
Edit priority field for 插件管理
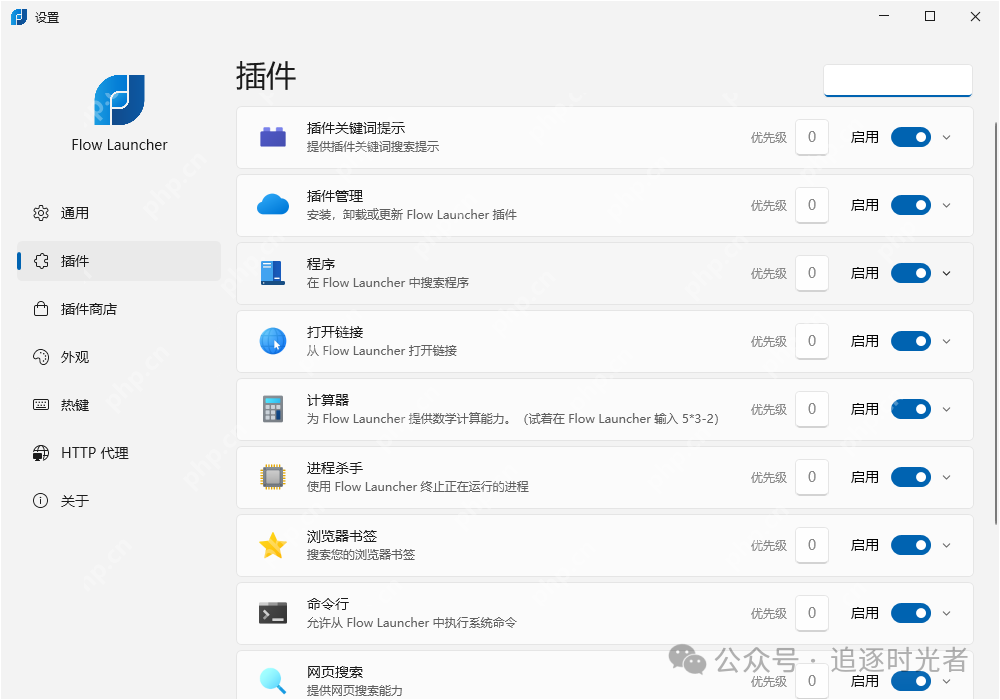point(812,205)
